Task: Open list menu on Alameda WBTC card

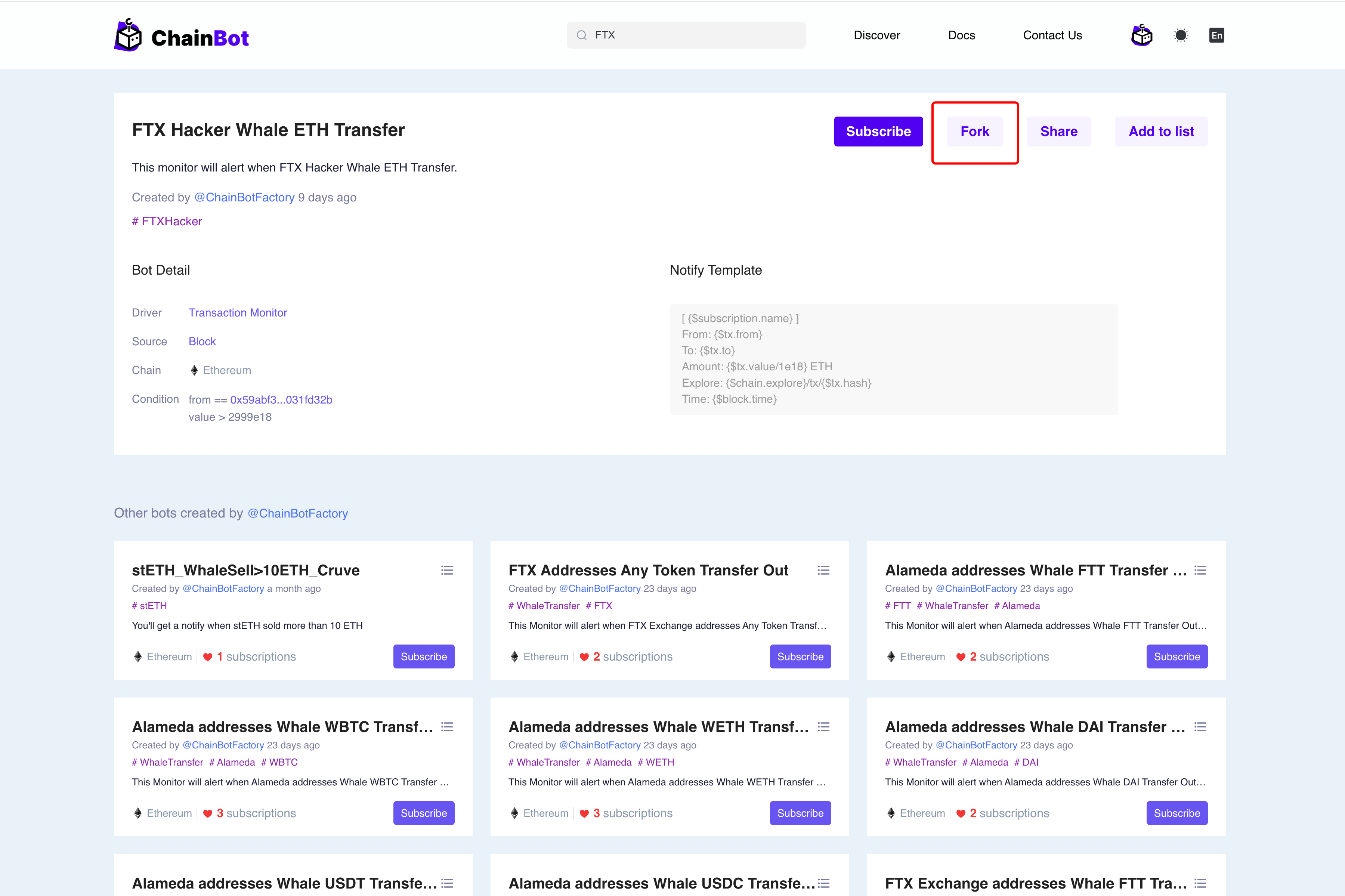Action: pos(447,727)
